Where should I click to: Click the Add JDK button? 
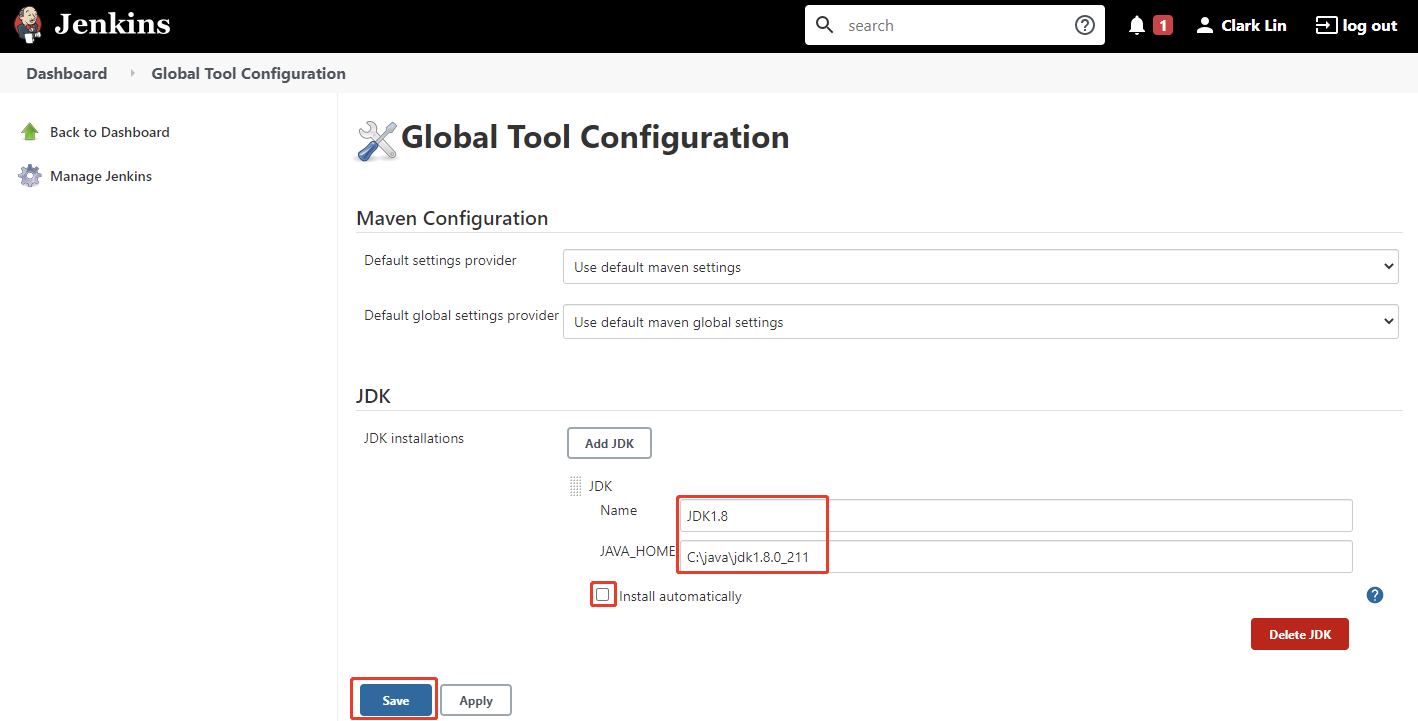(x=609, y=443)
